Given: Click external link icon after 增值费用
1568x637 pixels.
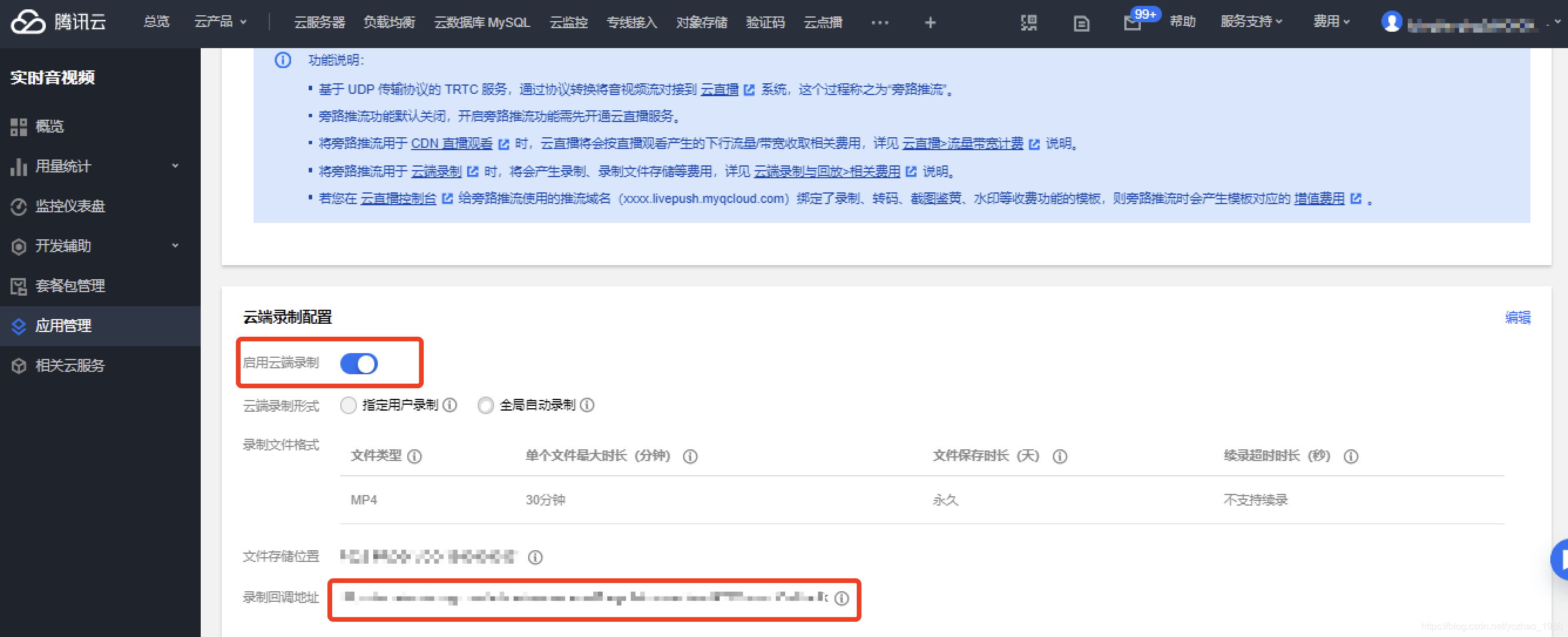Looking at the screenshot, I should (1356, 199).
